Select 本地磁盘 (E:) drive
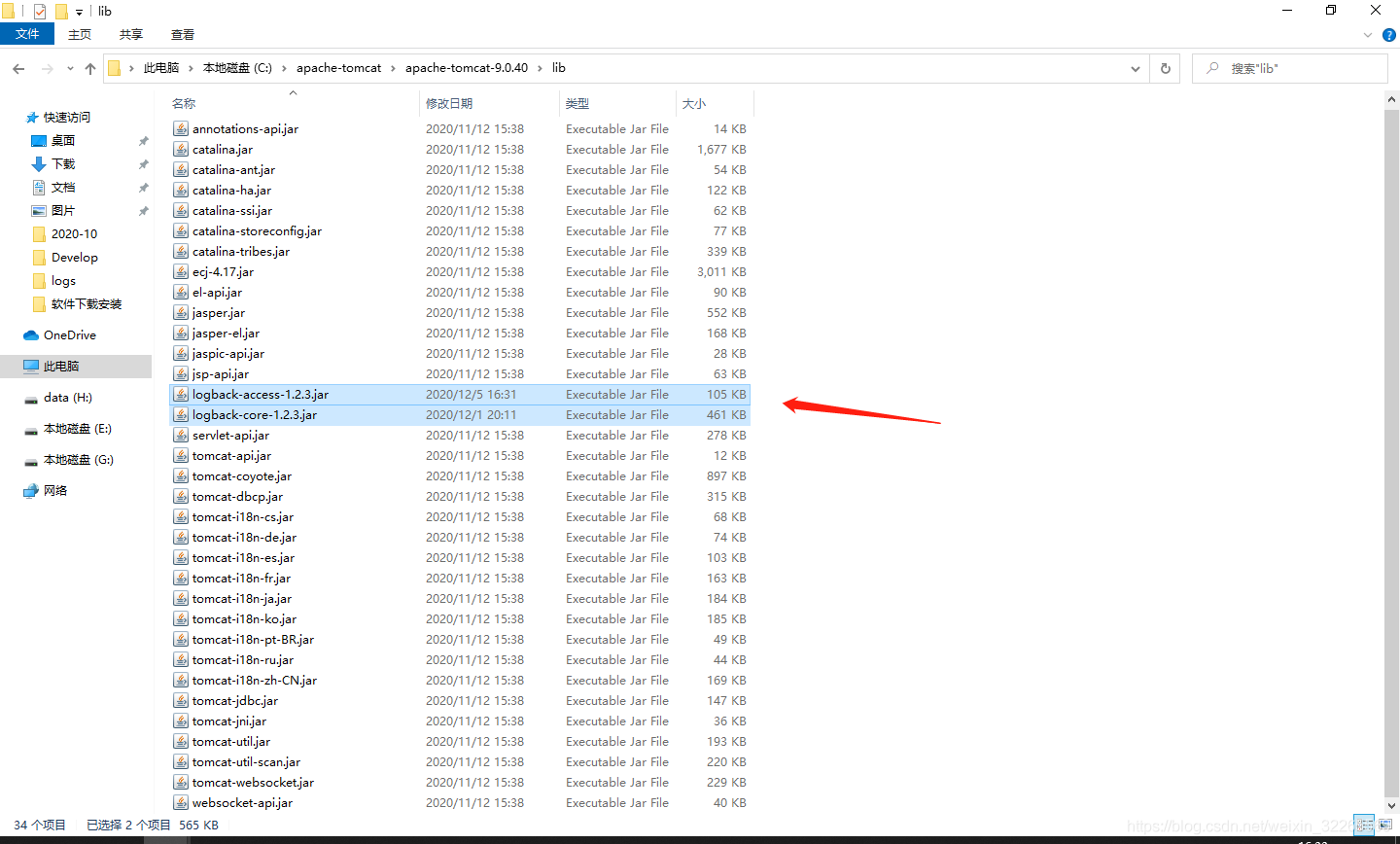1400x844 pixels. tap(78, 429)
